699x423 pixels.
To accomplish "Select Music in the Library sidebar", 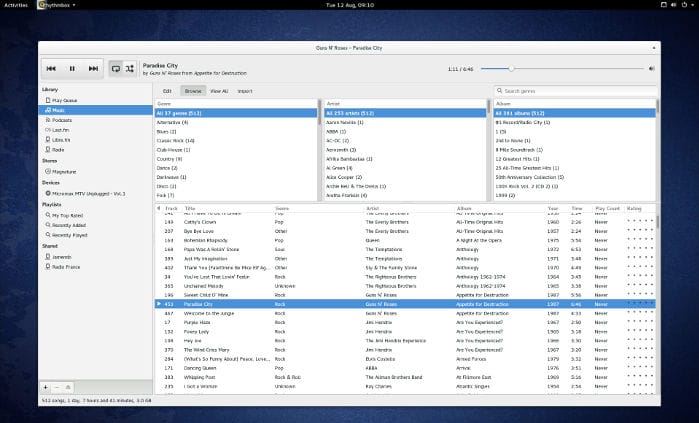I will click(95, 110).
